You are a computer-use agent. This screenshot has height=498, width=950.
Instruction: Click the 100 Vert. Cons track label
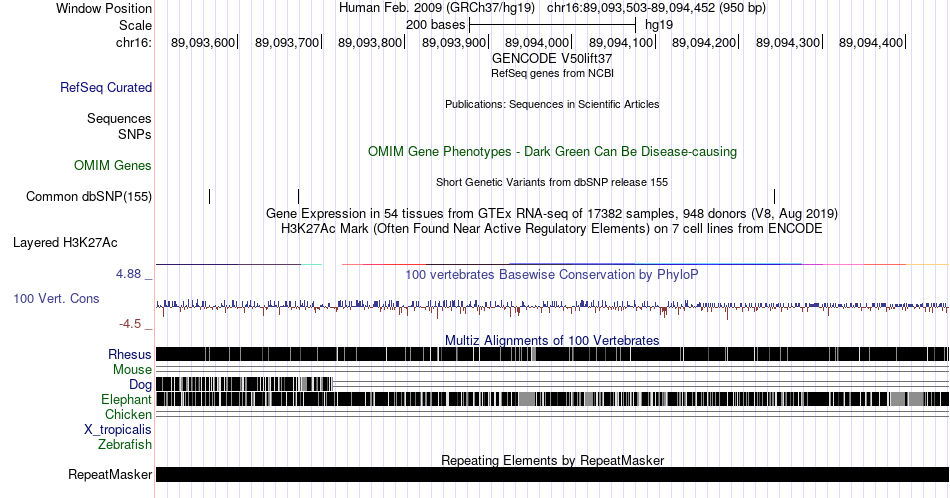click(56, 298)
